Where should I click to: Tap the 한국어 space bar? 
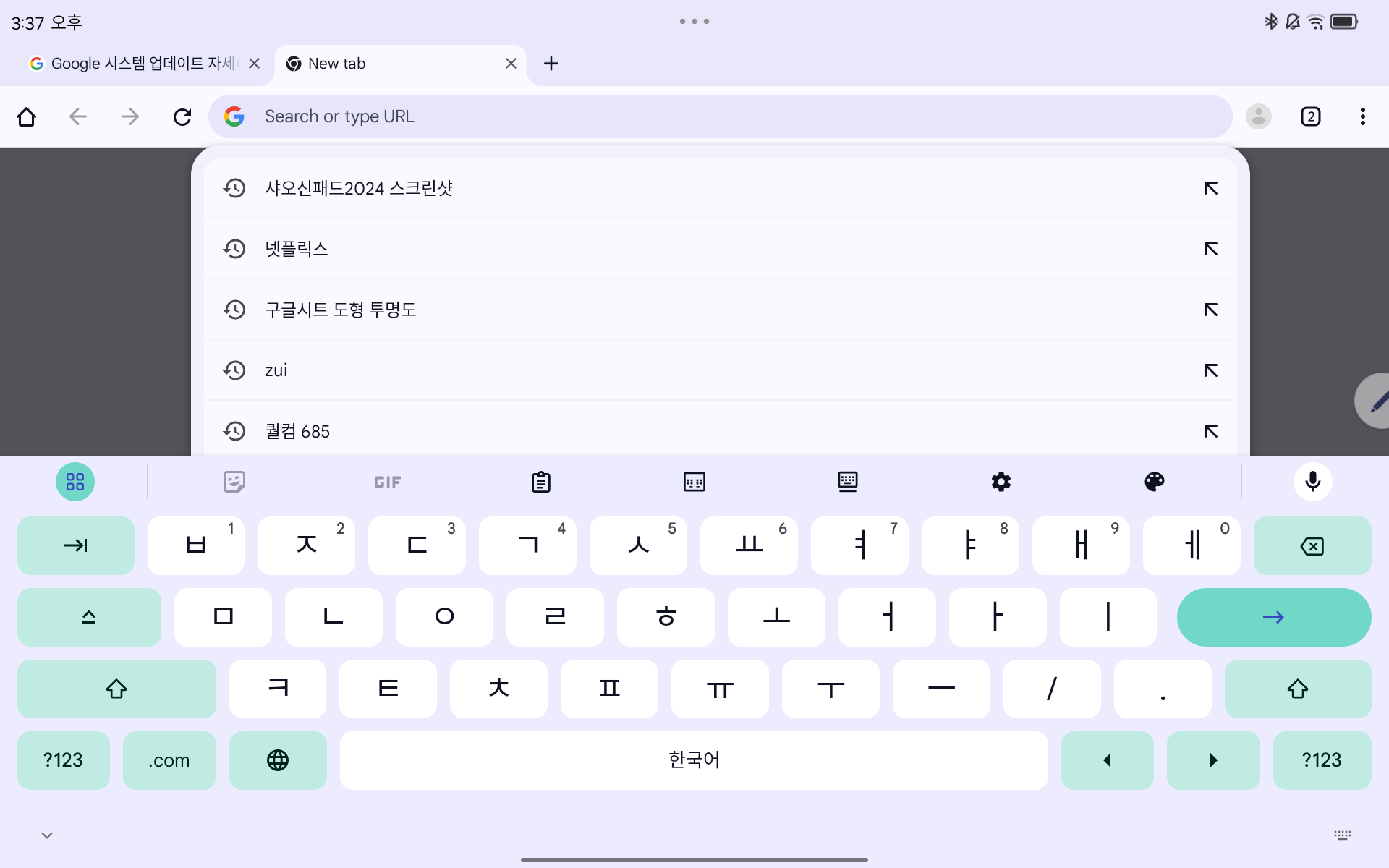(x=694, y=760)
